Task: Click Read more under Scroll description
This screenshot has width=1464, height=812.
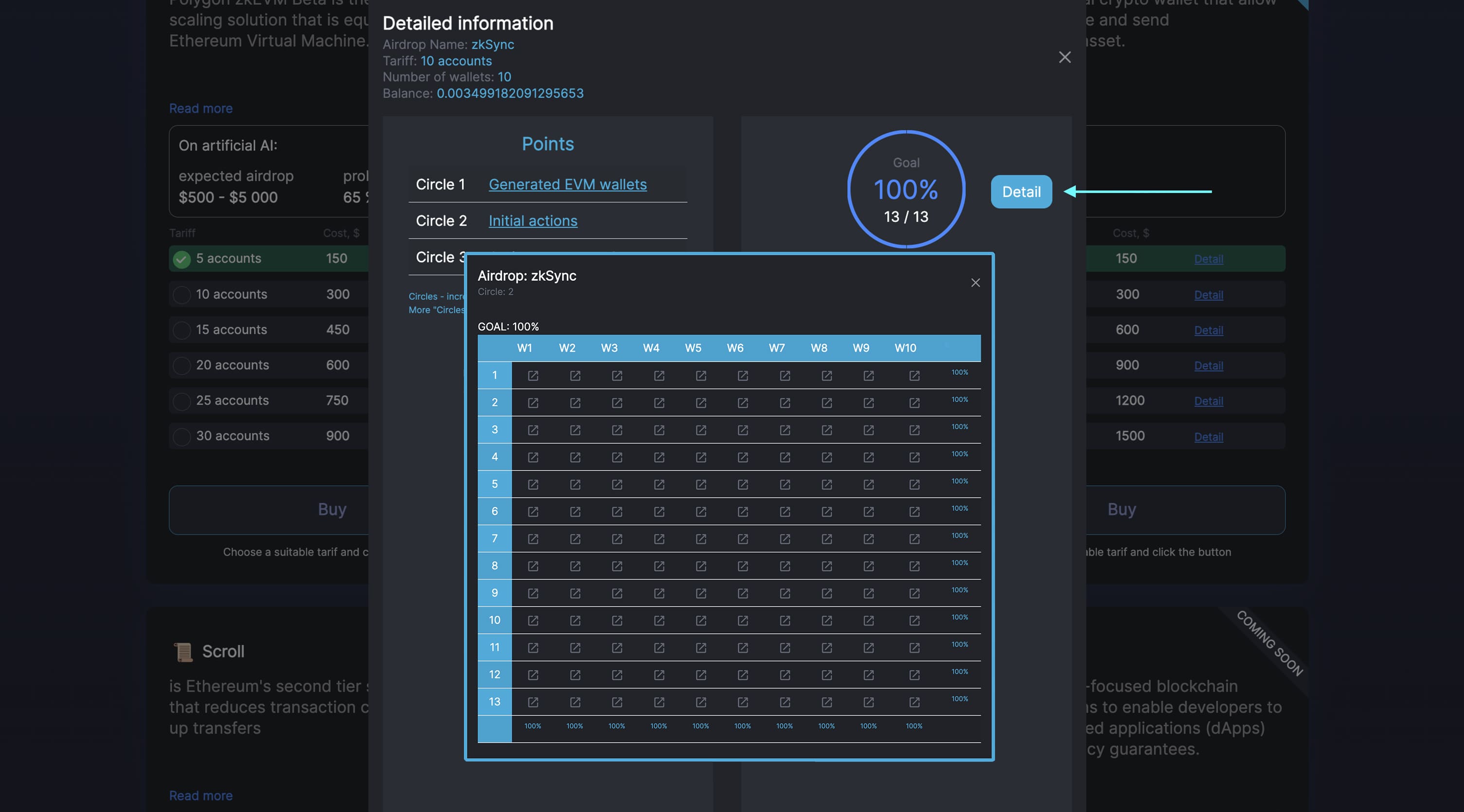Action: pyautogui.click(x=200, y=795)
